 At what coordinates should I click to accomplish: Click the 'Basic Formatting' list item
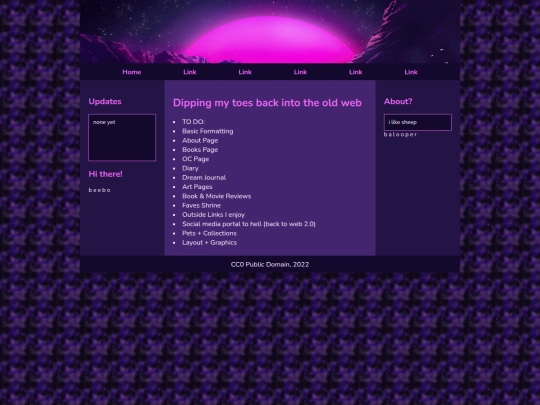pos(208,131)
